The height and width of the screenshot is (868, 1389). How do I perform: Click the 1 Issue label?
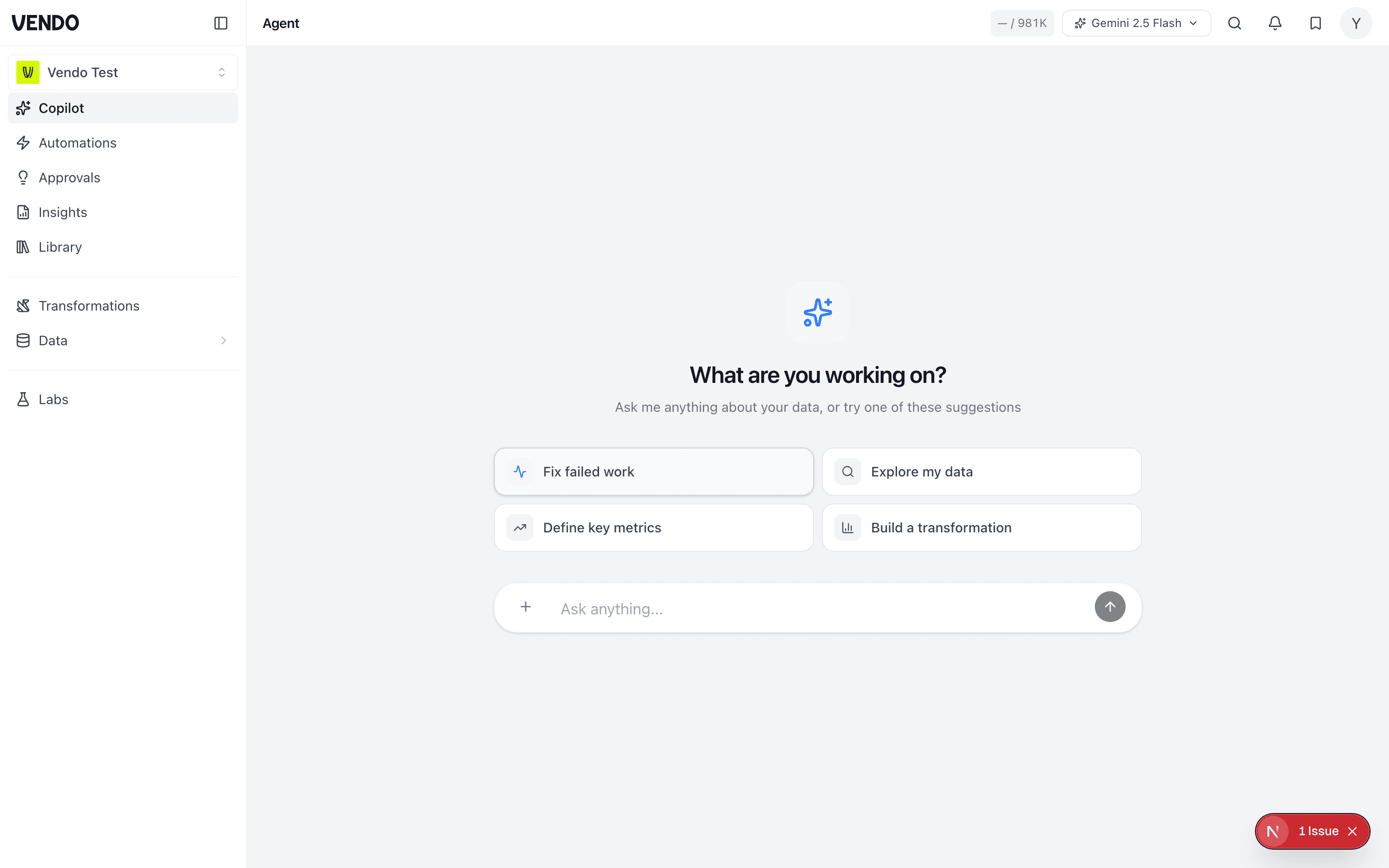1319,831
